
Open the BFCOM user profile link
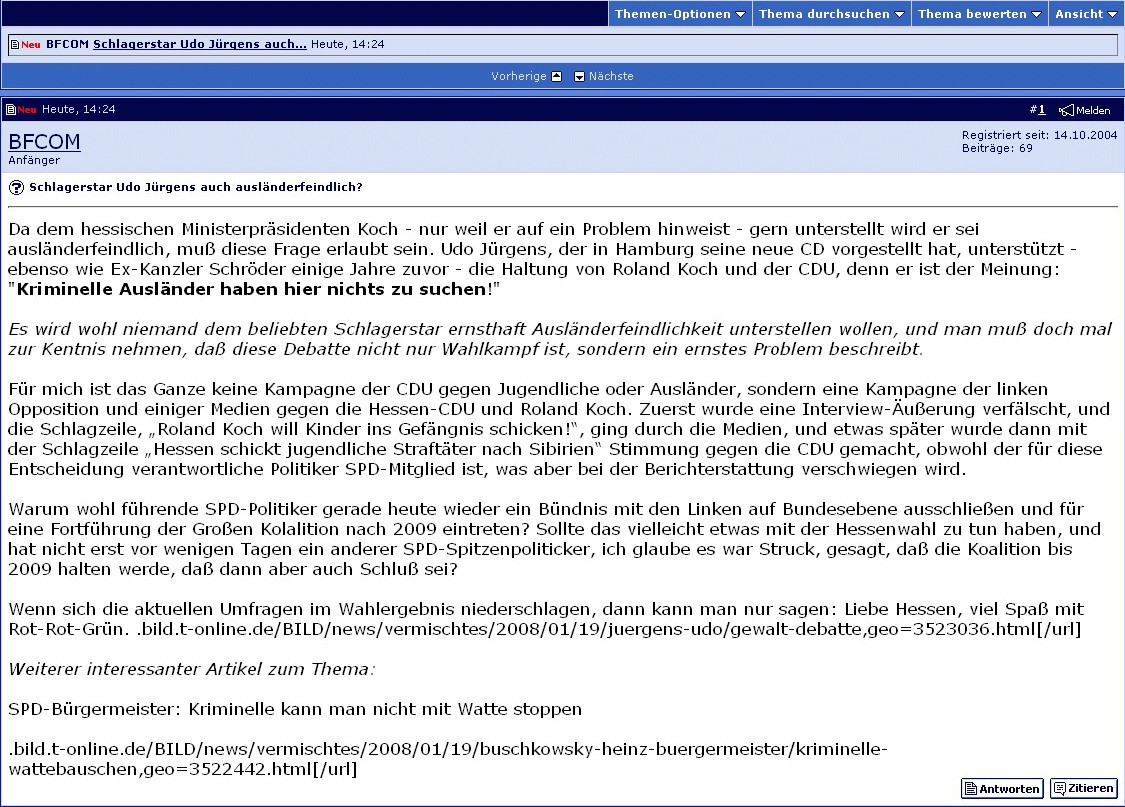click(44, 142)
